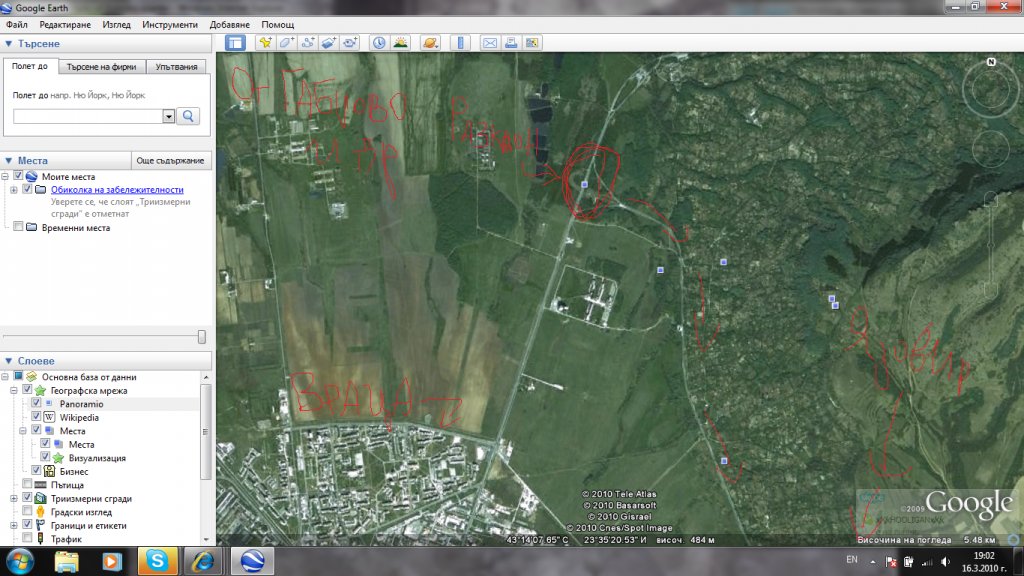Toggle Триизмерни сгради layer checkbox
The height and width of the screenshot is (576, 1024).
[x=27, y=498]
